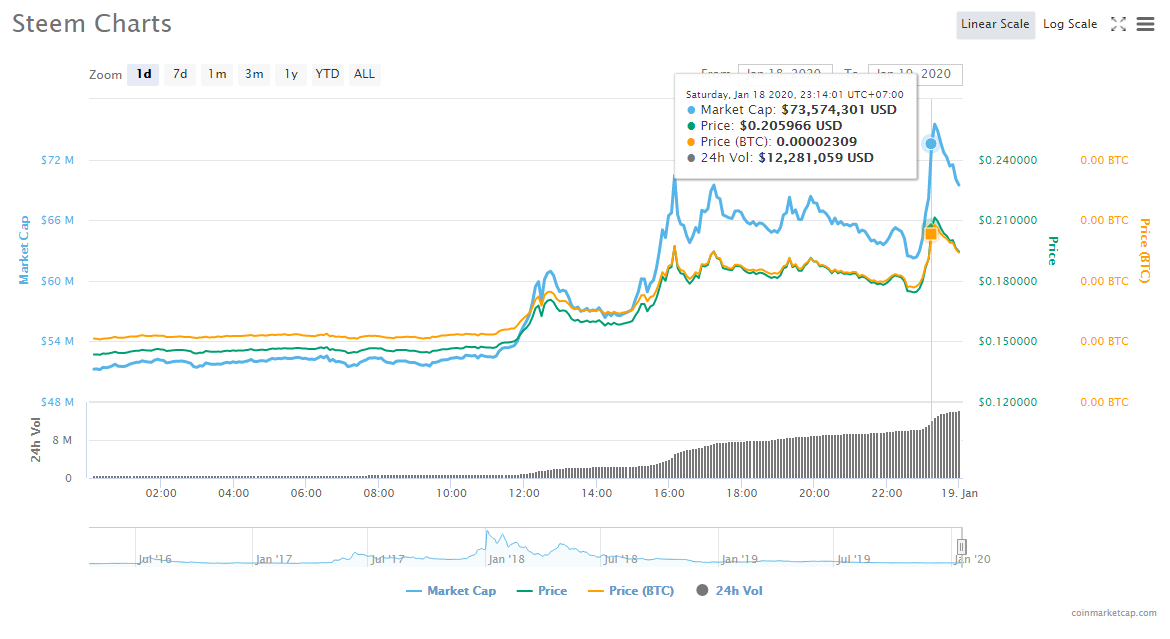Set zoom range to 1m
This screenshot has height=639, width=1170.
[217, 75]
